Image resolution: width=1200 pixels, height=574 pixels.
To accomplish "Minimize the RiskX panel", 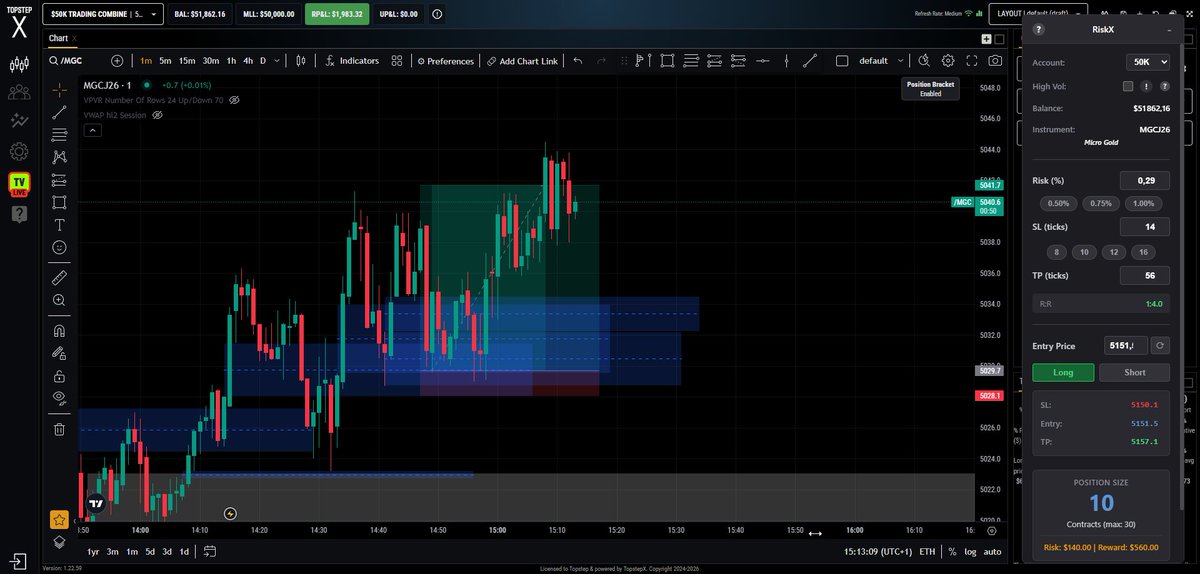I will click(1169, 30).
